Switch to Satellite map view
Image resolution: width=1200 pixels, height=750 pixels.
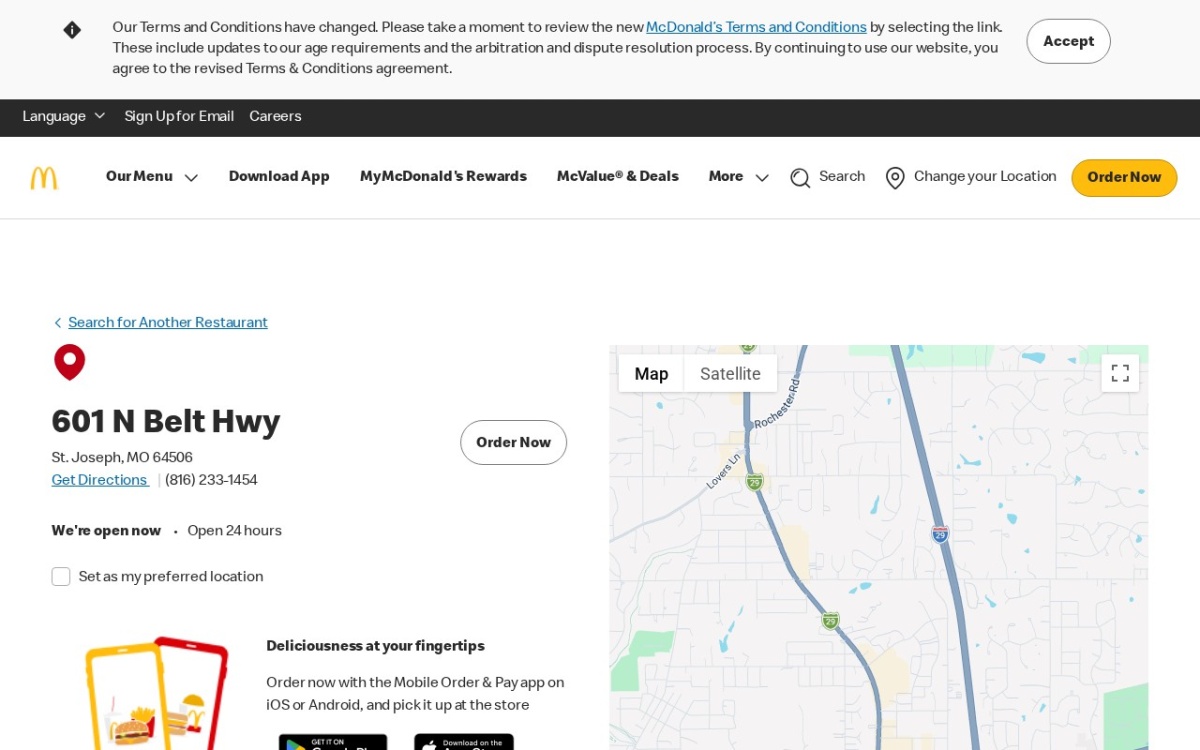pos(730,373)
